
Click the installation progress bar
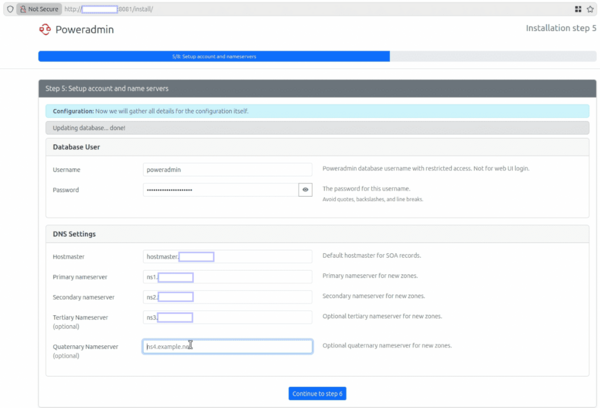[214, 56]
